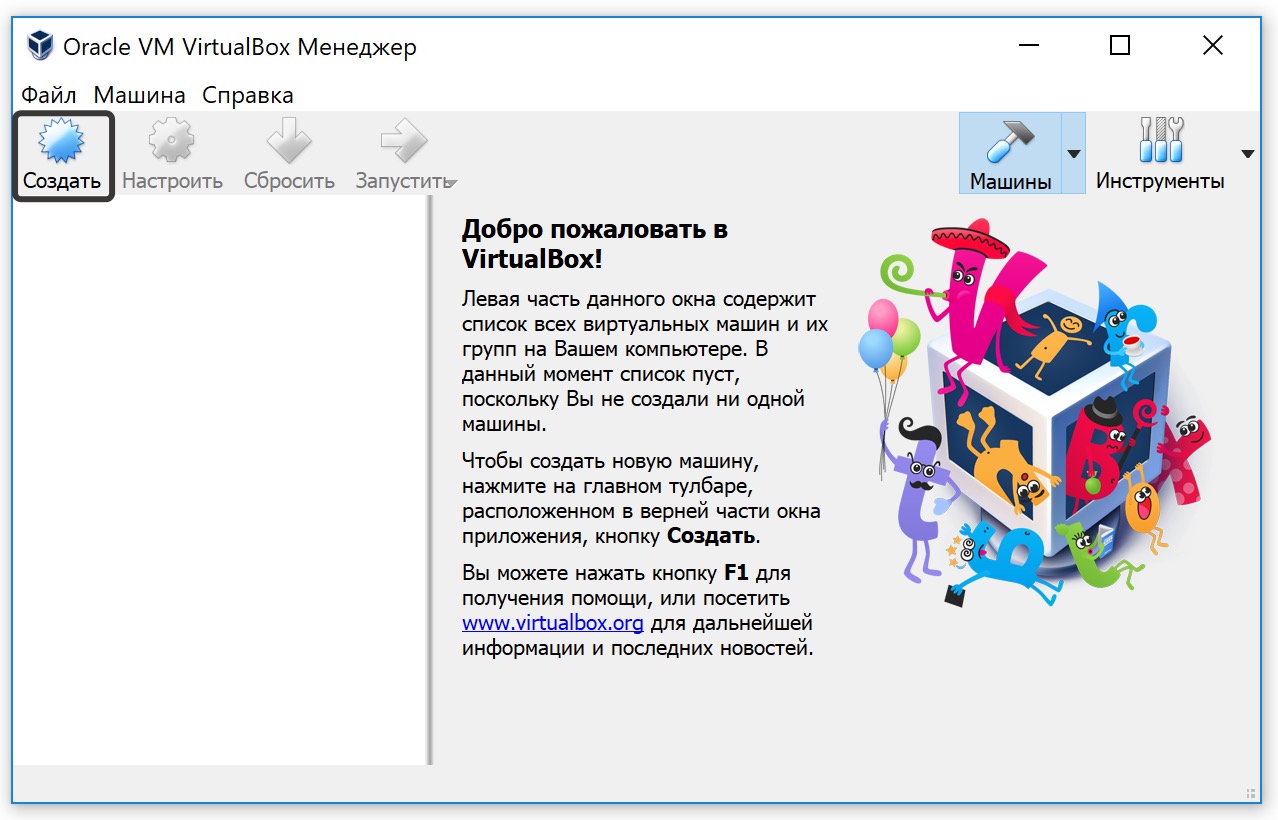Click the VirtualBox logo in title bar
Image resolution: width=1278 pixels, height=820 pixels.
pyautogui.click(x=40, y=45)
